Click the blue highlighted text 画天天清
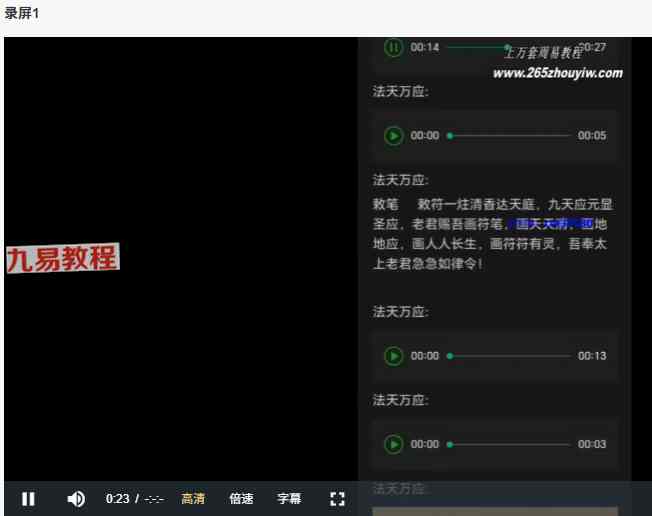Viewport: 652px width, 516px height. [540, 224]
